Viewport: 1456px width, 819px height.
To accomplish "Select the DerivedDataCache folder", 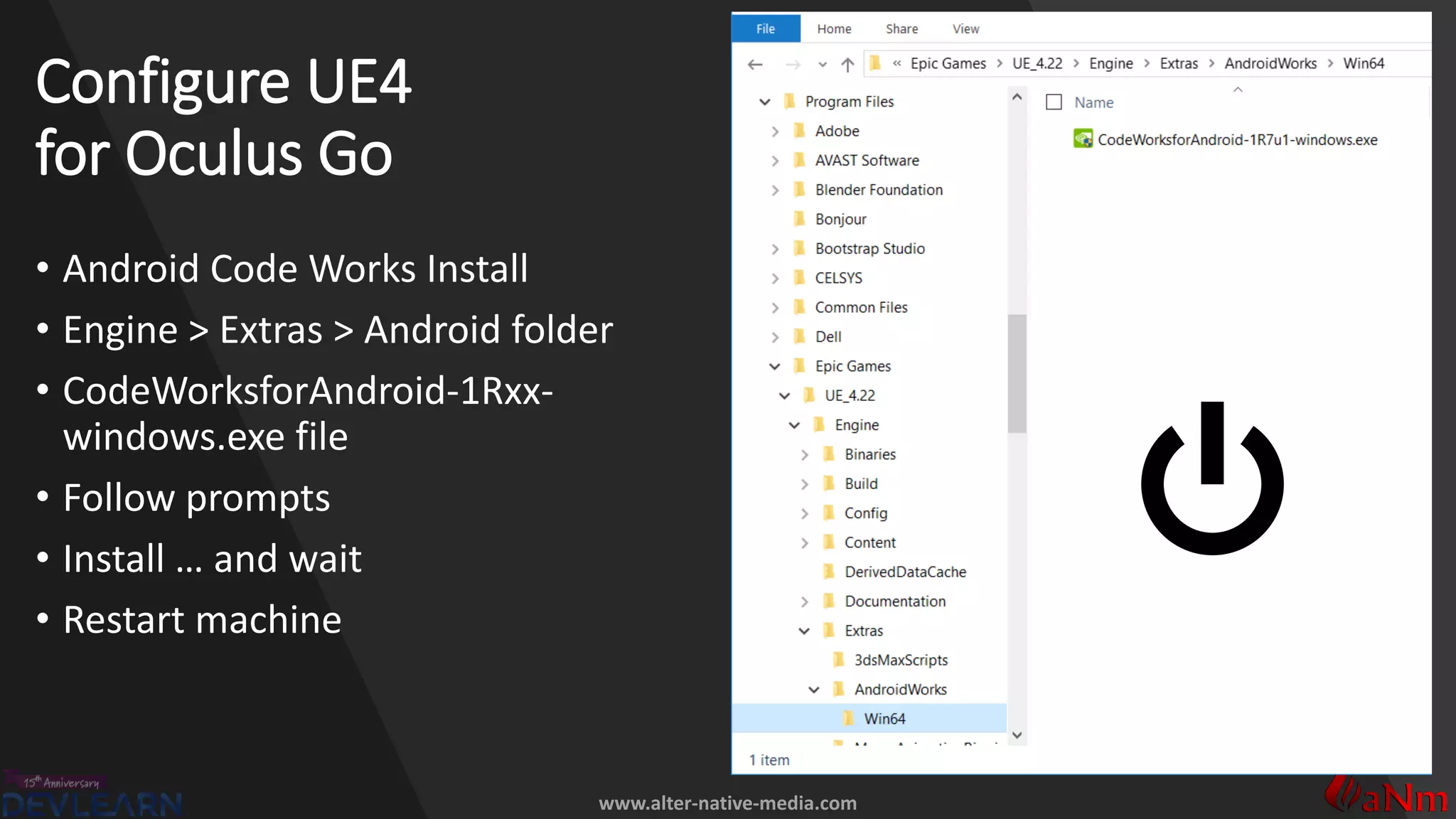I will coord(905,572).
